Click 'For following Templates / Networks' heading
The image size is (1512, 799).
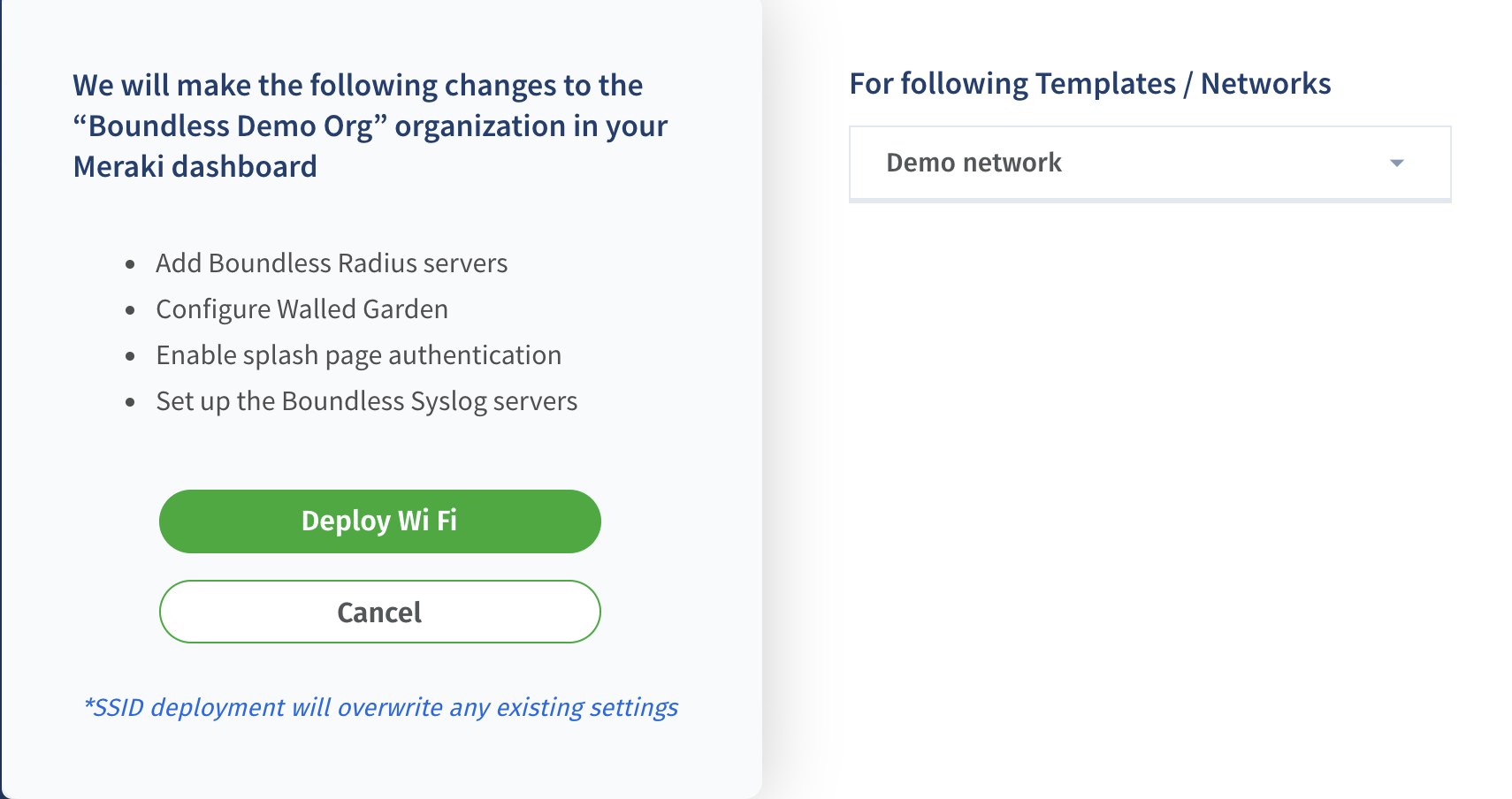tap(1089, 84)
